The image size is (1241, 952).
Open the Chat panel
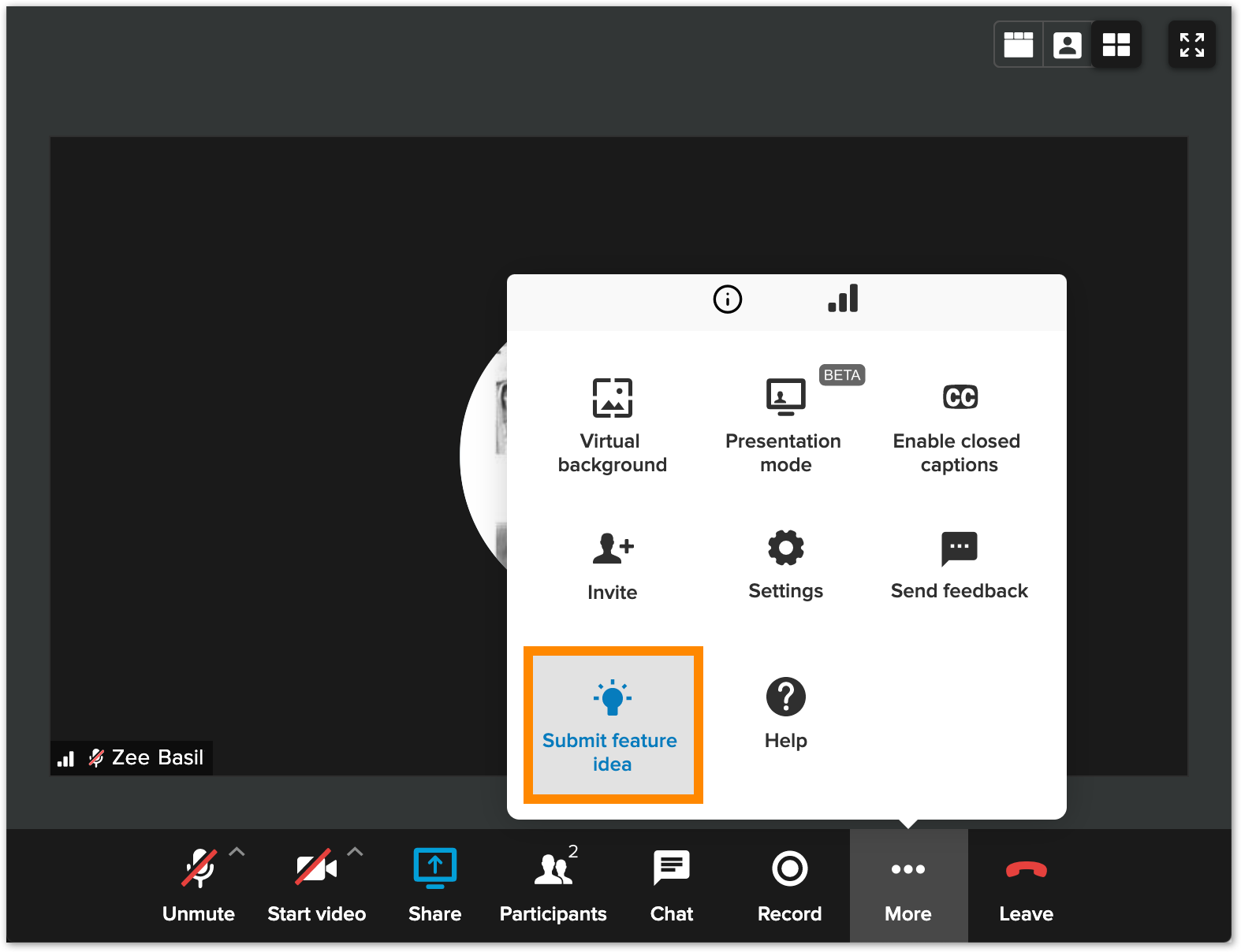(x=672, y=886)
